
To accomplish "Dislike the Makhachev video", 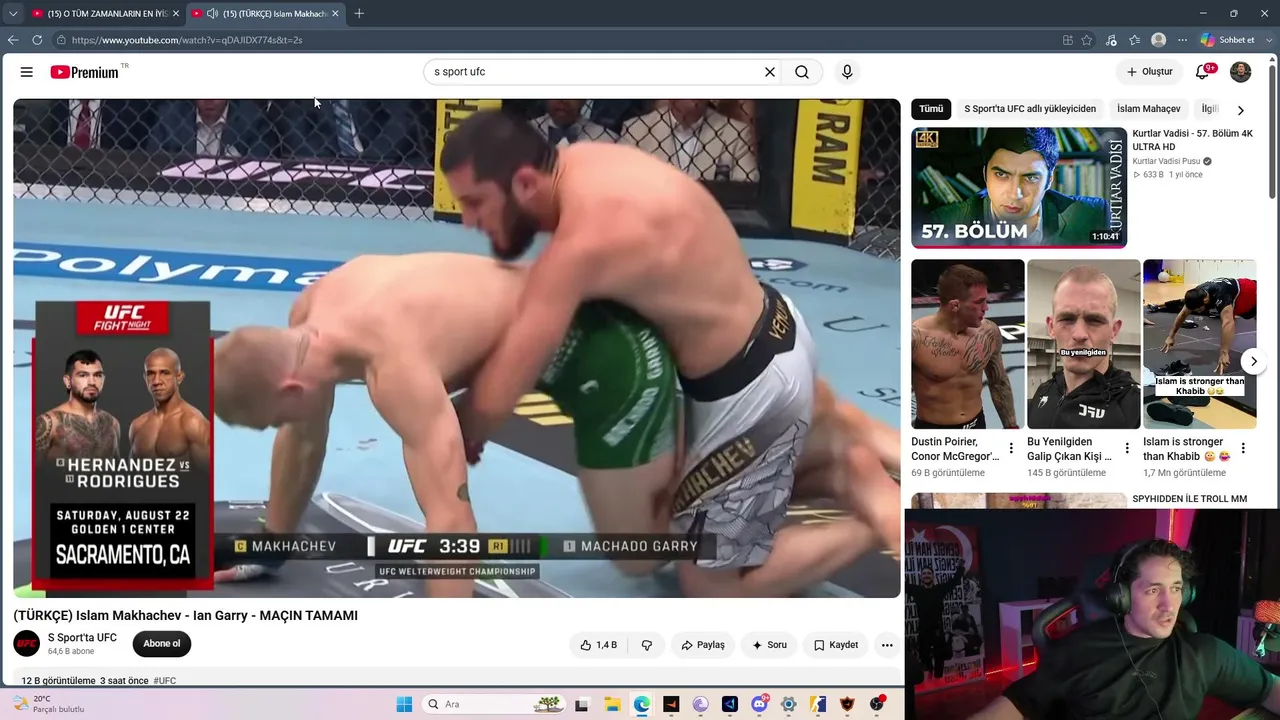I will click(x=647, y=645).
